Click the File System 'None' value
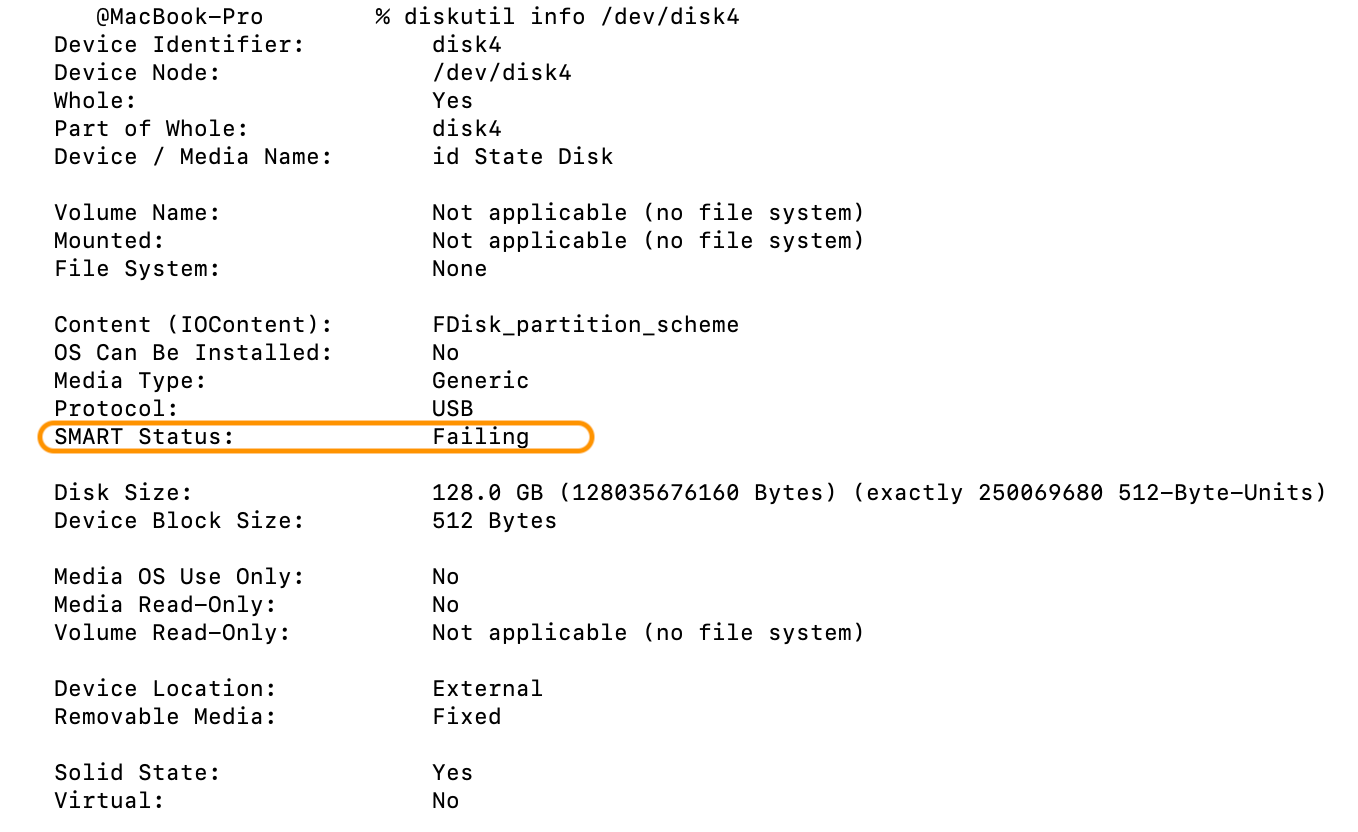This screenshot has height=832, width=1358. (x=459, y=269)
